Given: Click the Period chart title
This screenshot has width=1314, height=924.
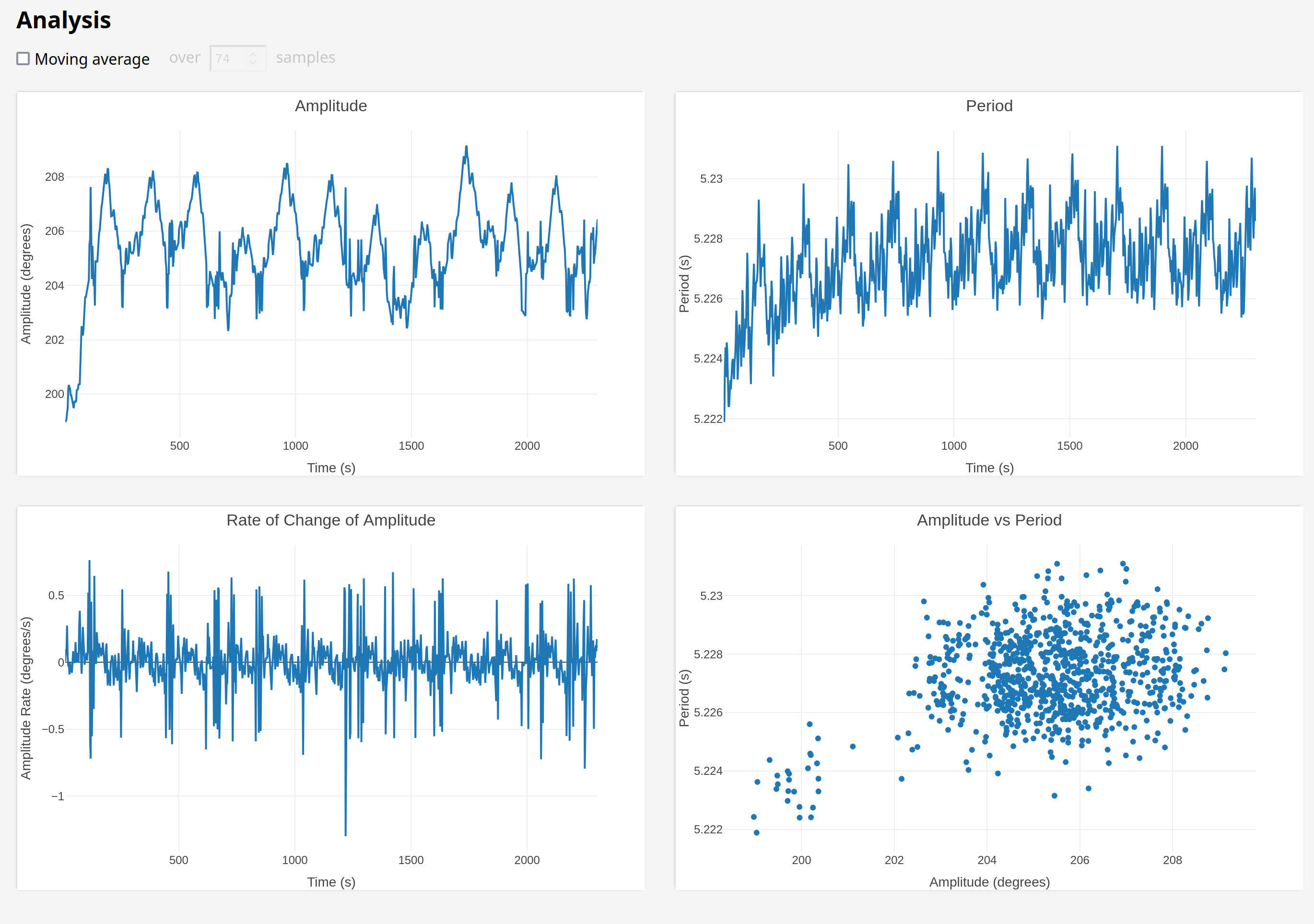Looking at the screenshot, I should tap(989, 106).
